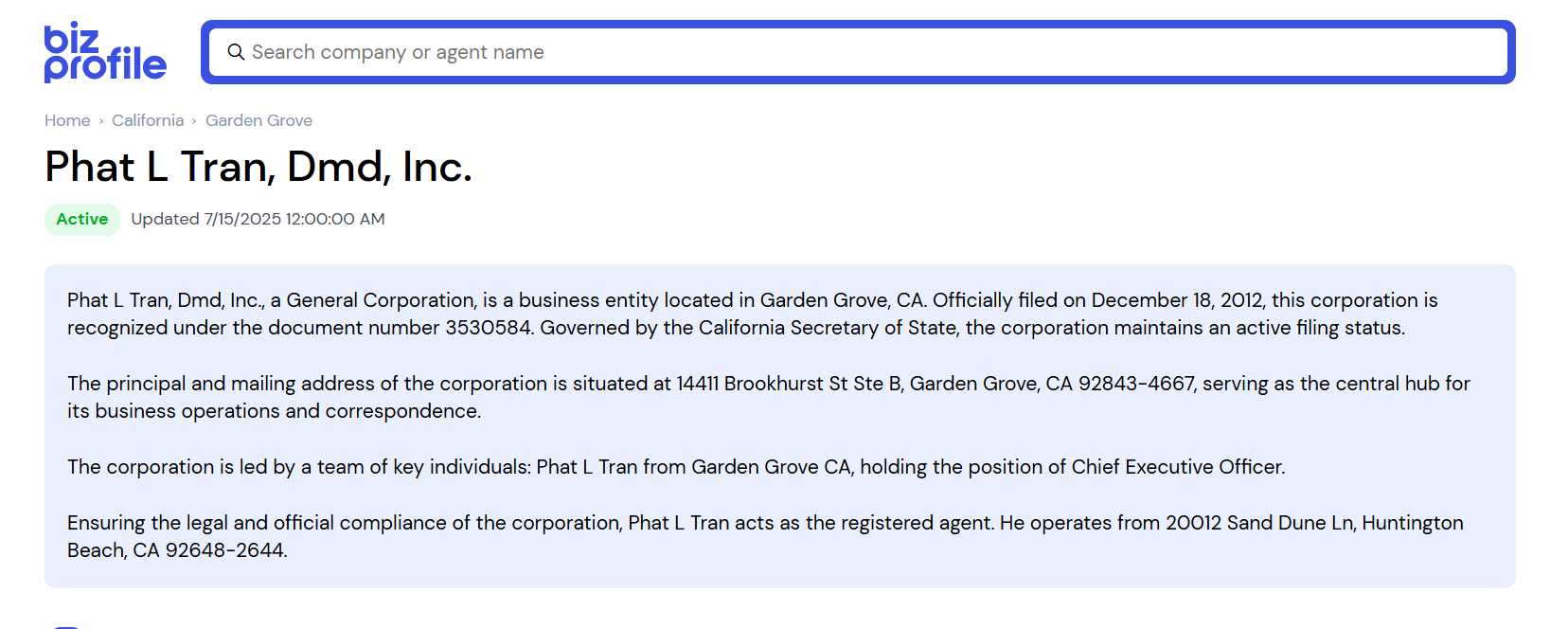Click the chevron separator after California
This screenshot has width=1568, height=629.
click(x=194, y=121)
